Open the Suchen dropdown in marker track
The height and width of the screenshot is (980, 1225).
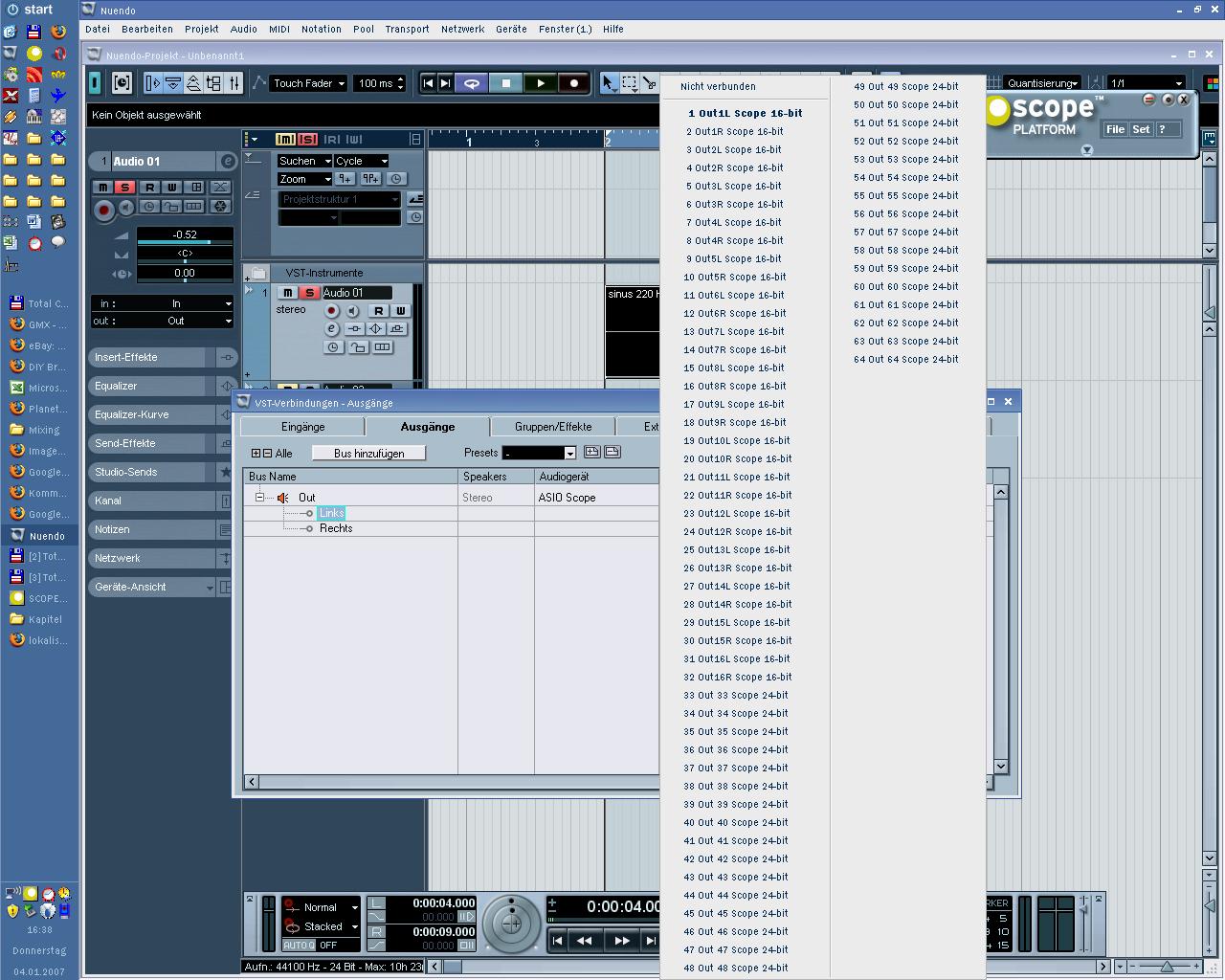(304, 161)
